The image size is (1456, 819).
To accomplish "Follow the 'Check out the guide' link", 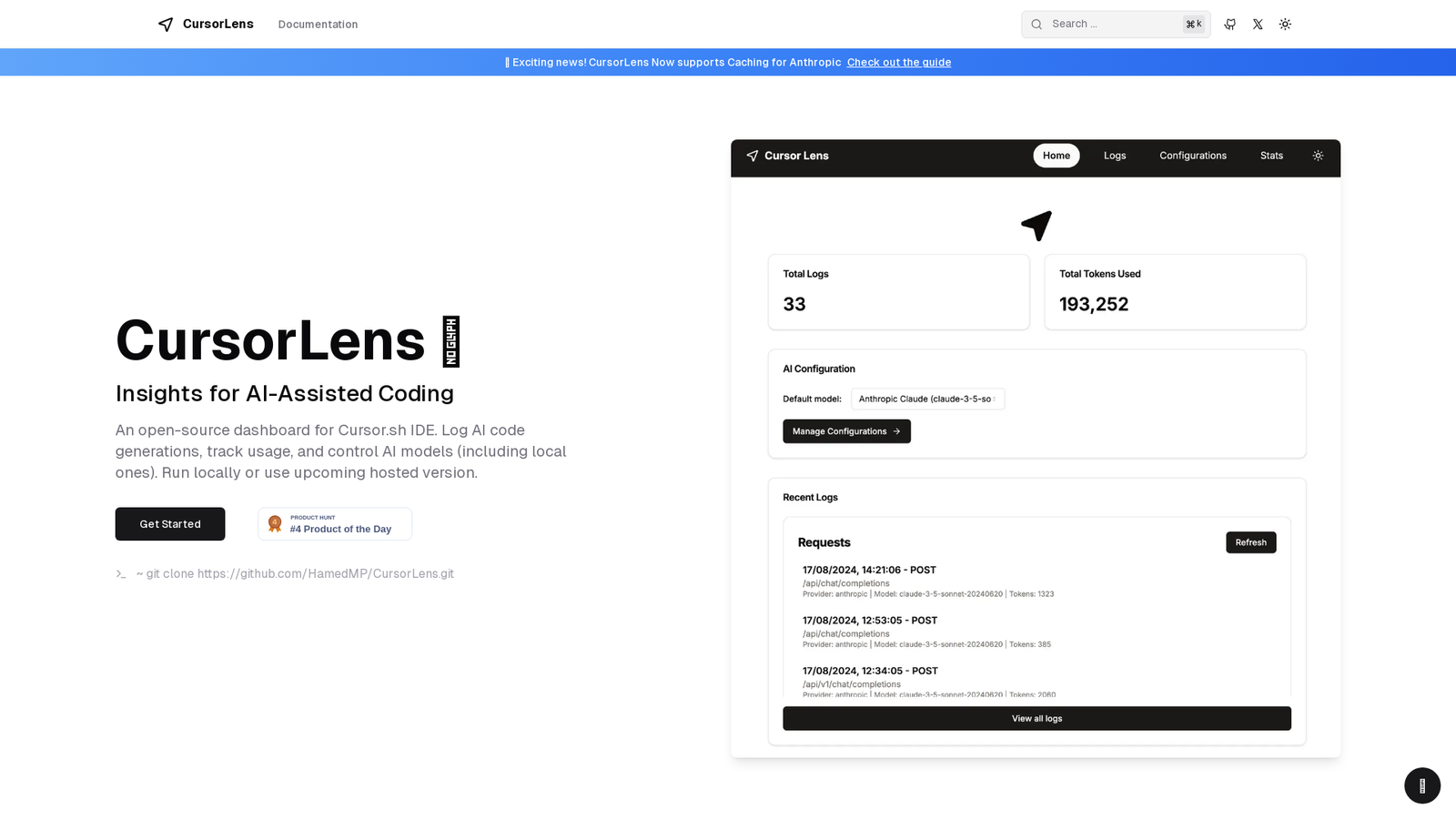I will pyautogui.click(x=899, y=63).
